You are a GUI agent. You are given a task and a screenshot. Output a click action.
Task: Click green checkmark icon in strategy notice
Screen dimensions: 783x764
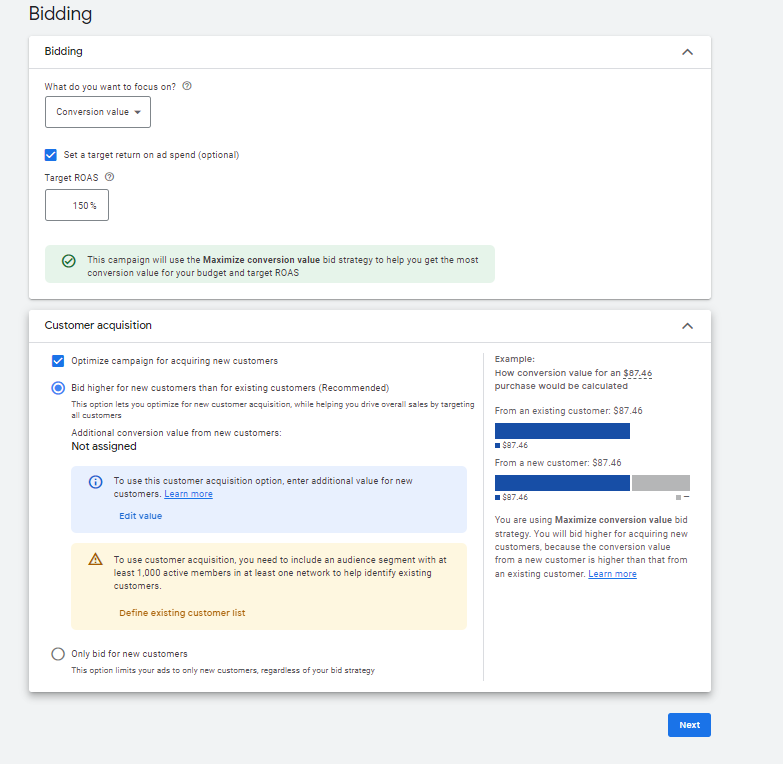coord(68,261)
